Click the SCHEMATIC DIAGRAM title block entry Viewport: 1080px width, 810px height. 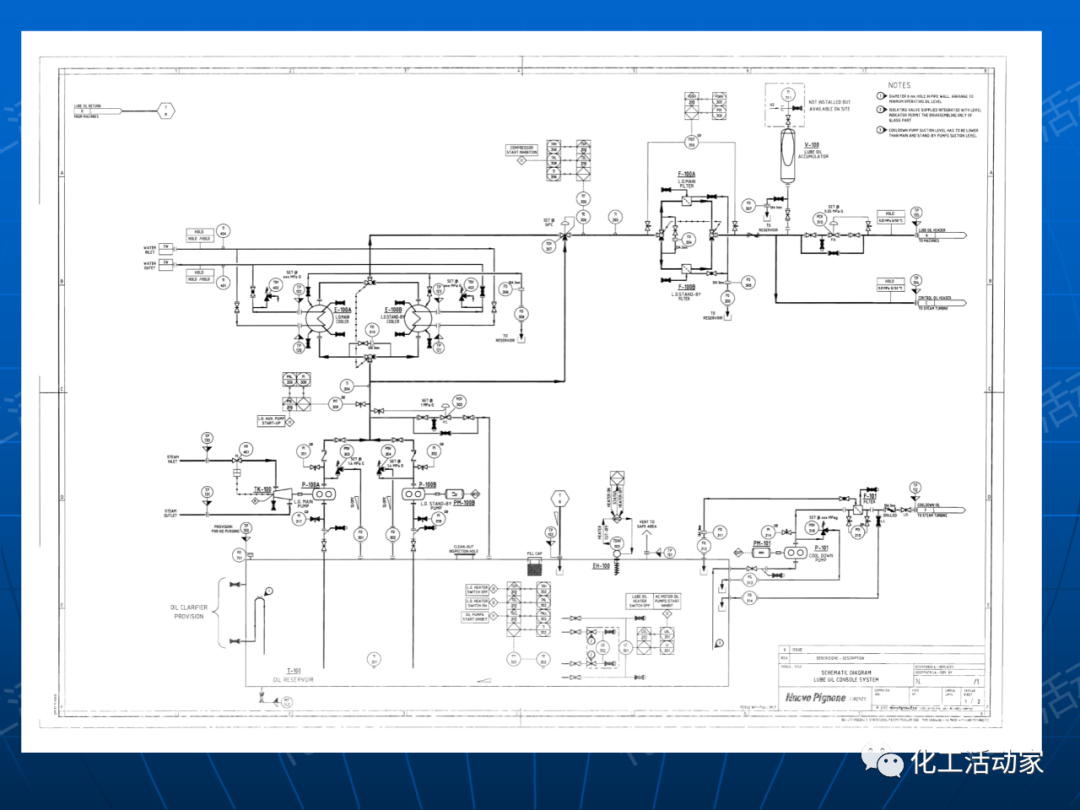coord(845,673)
